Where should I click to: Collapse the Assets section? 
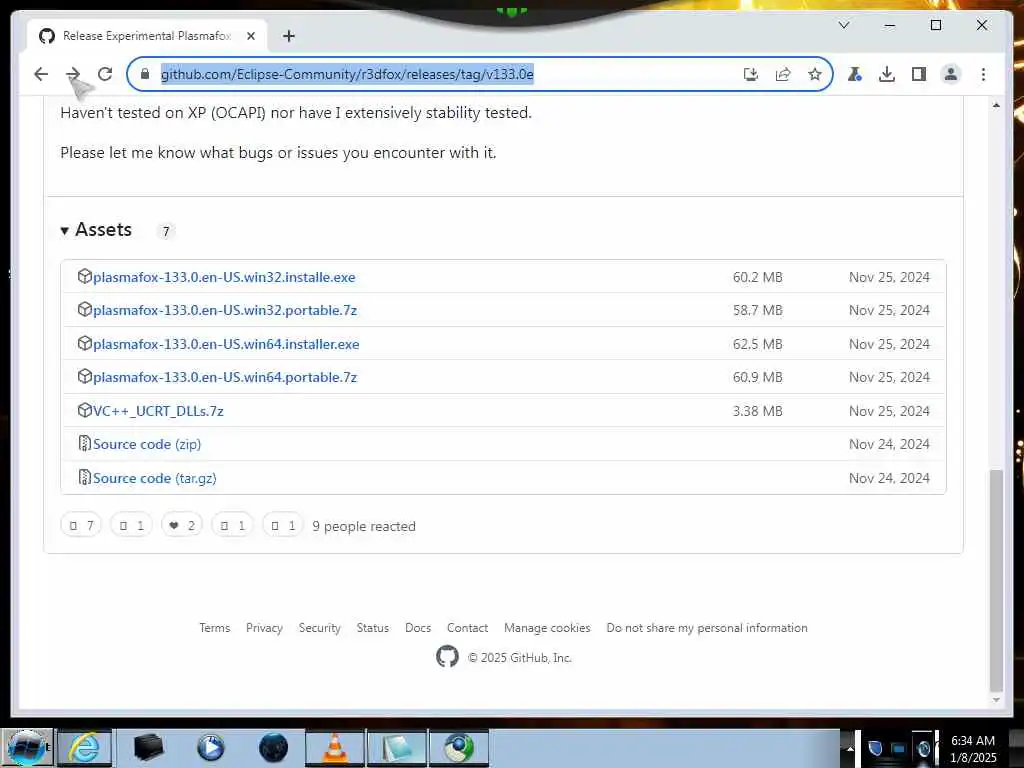[97, 230]
